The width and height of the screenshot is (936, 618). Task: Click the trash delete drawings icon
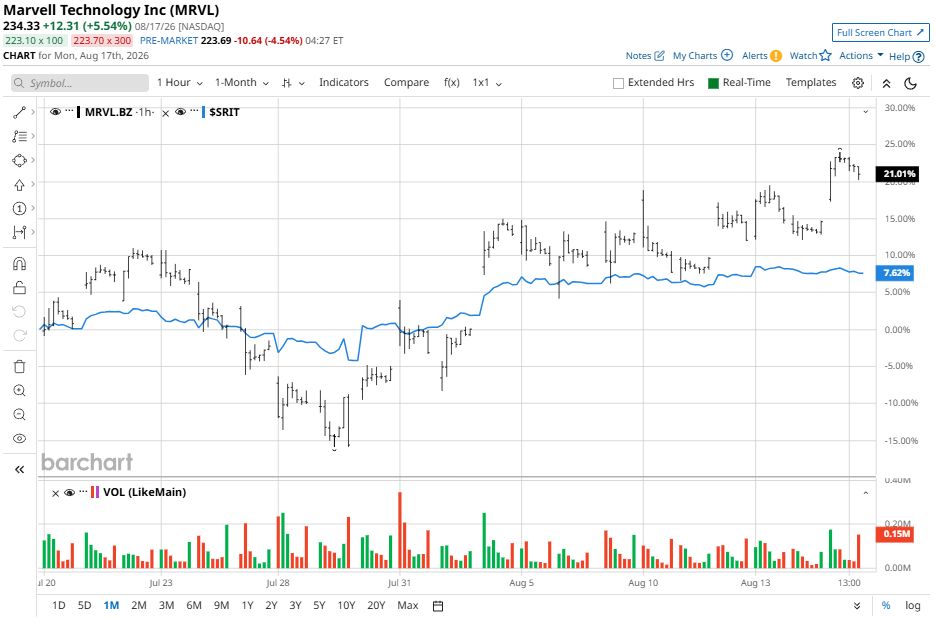(x=19, y=366)
